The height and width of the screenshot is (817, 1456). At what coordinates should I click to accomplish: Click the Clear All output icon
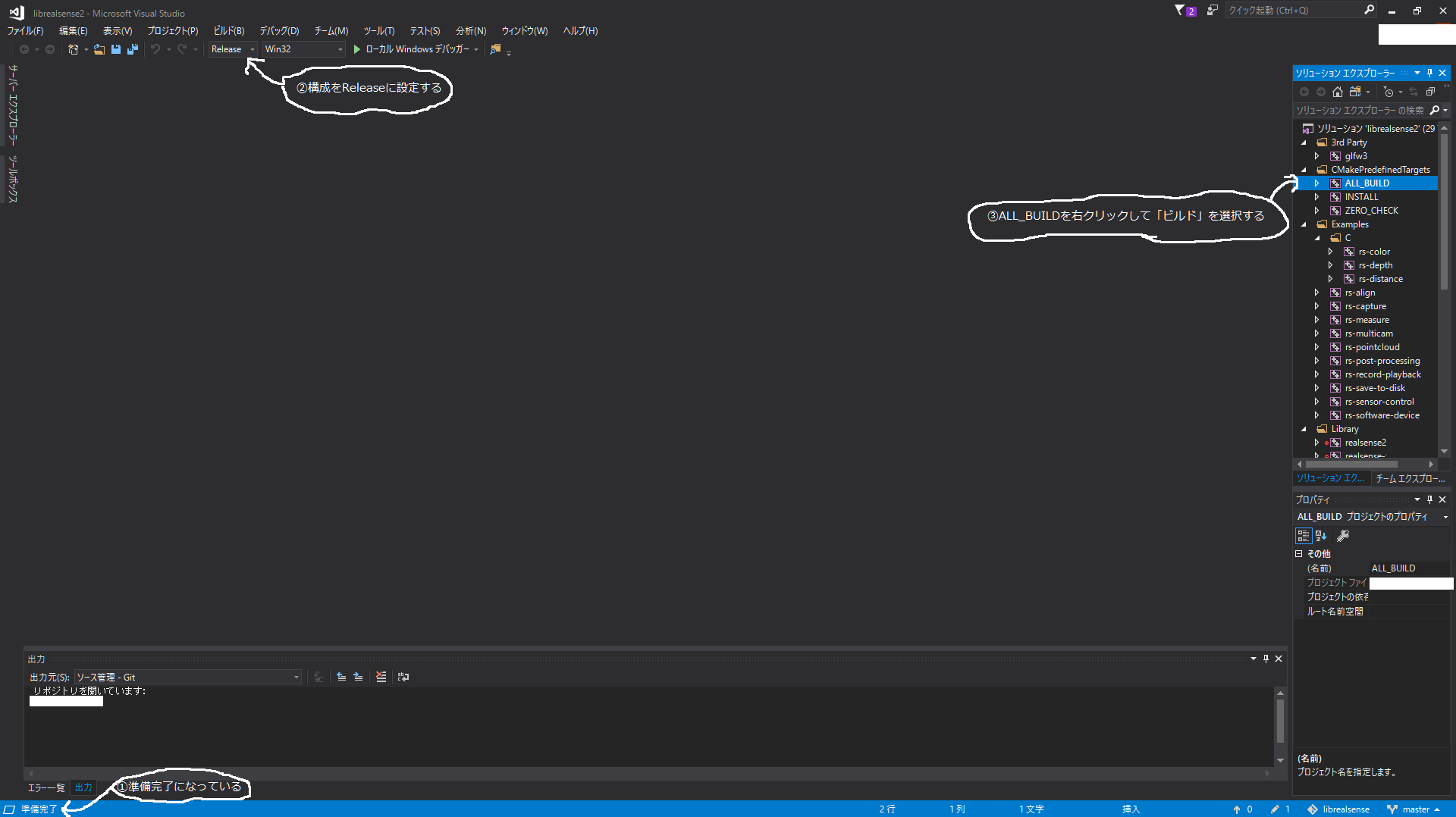(381, 677)
